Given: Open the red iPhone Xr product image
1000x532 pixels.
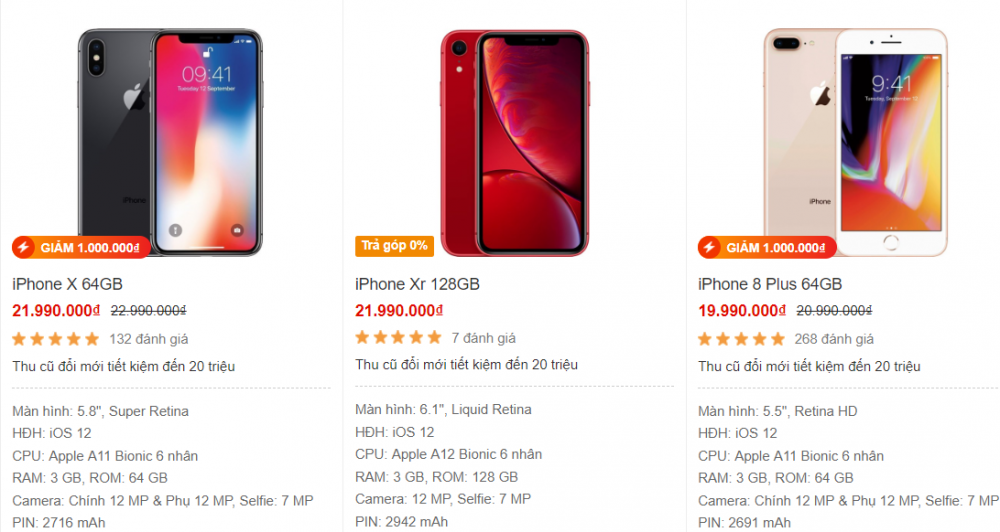Looking at the screenshot, I should [515, 143].
